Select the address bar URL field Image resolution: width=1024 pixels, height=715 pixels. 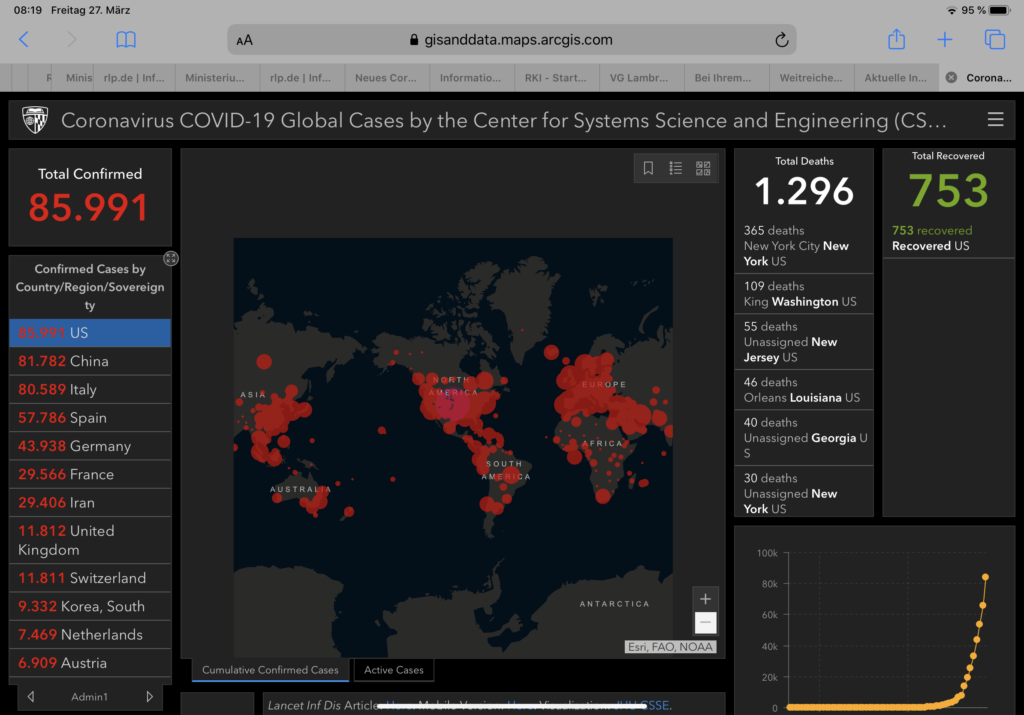[x=511, y=40]
